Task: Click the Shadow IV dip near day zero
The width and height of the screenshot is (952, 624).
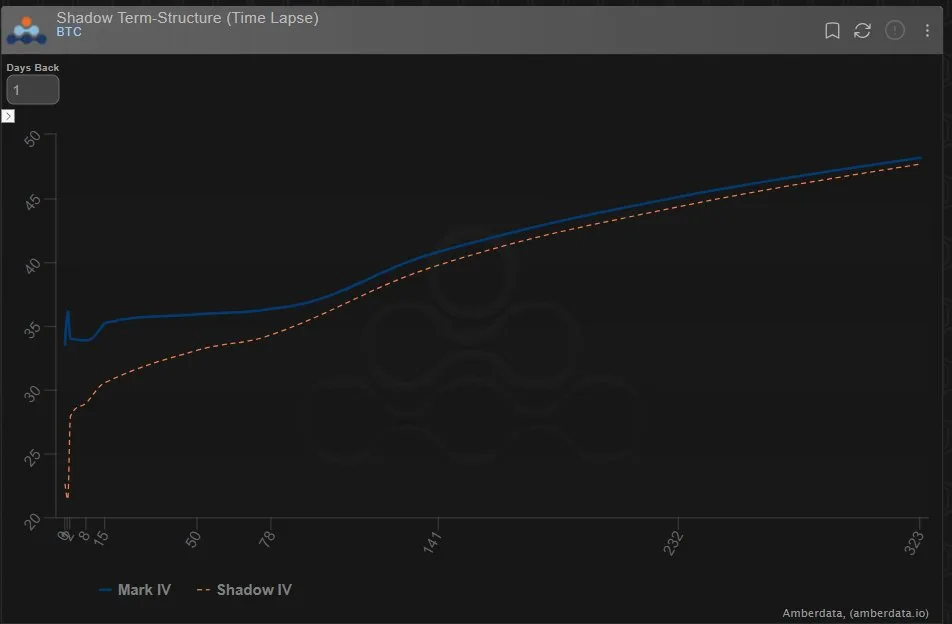Action: [67, 496]
